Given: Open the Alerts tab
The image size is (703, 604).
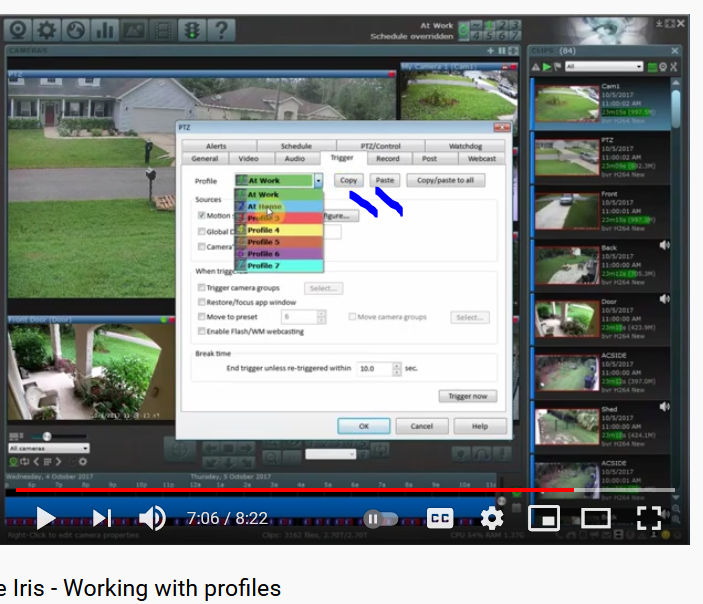Looking at the screenshot, I should pyautogui.click(x=216, y=146).
